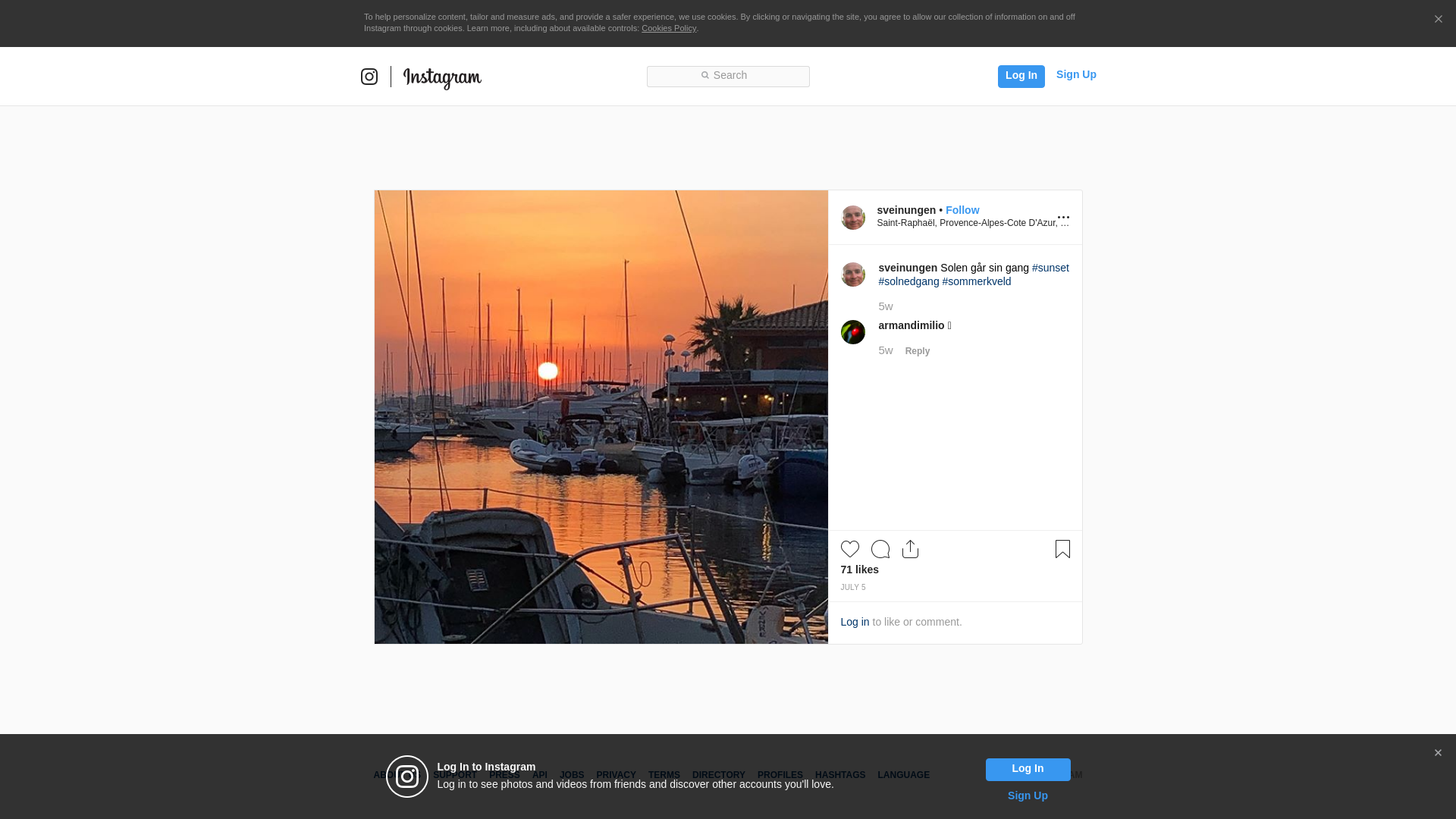Open the three-dot more options menu

[1063, 218]
